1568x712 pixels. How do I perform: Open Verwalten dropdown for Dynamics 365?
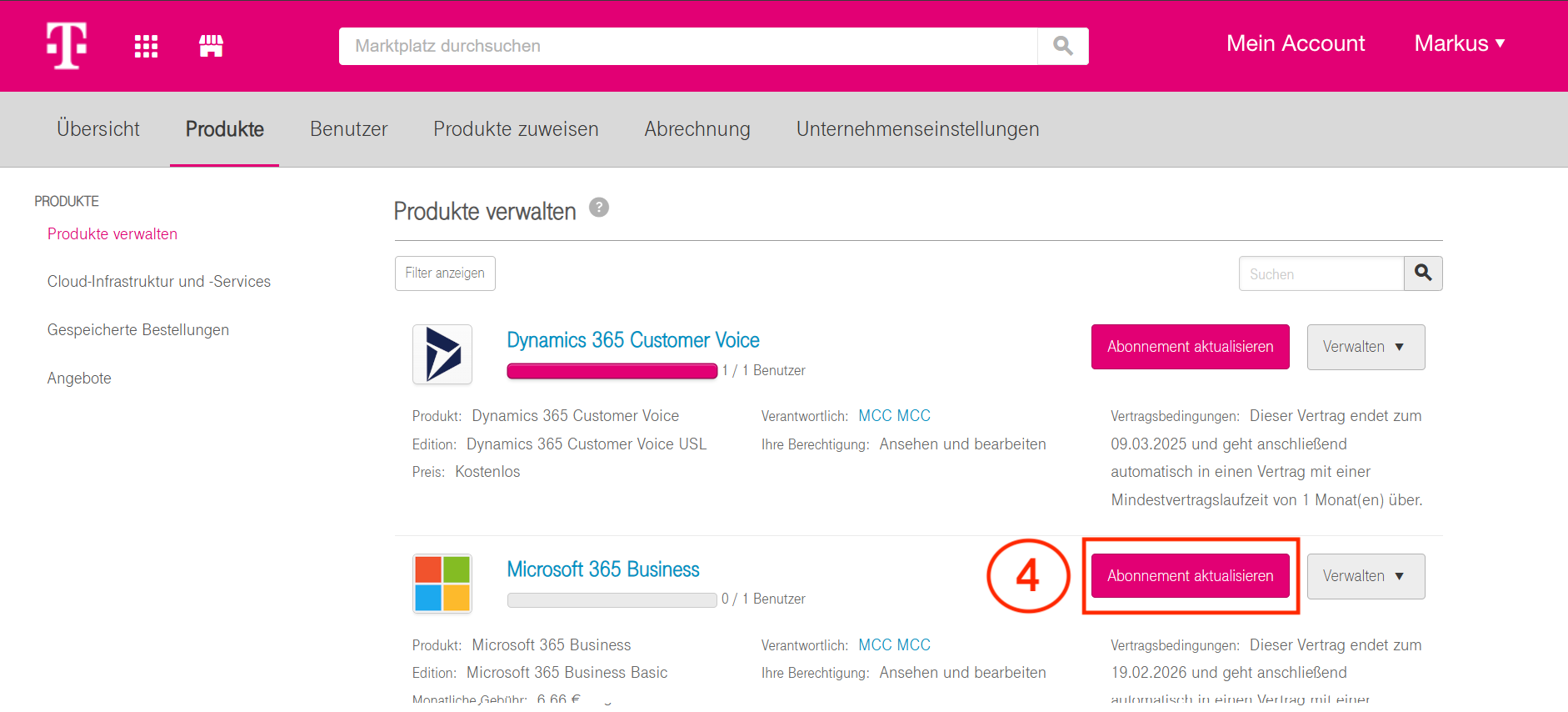(1365, 347)
